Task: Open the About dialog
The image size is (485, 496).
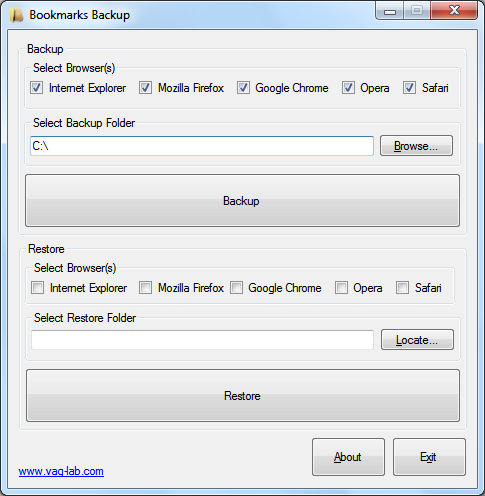Action: coord(348,457)
